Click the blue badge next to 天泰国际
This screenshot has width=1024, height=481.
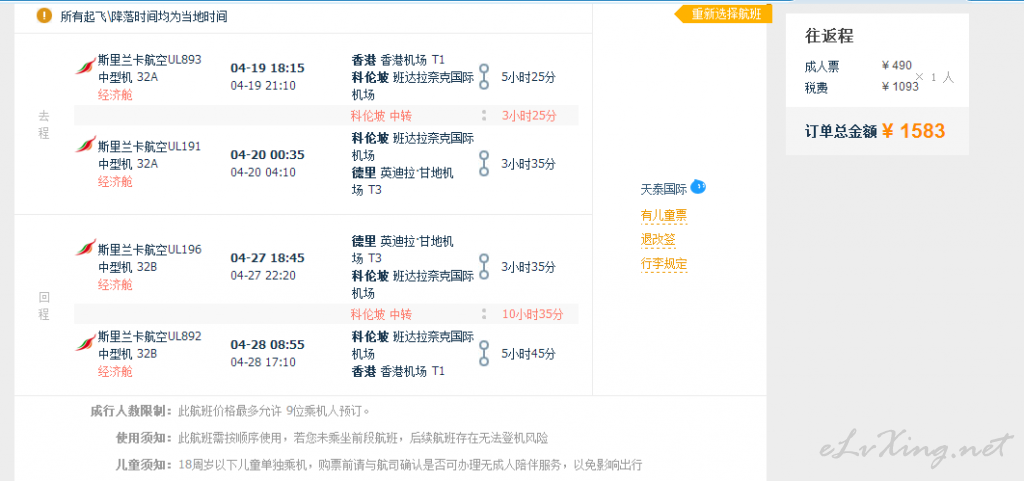click(699, 187)
